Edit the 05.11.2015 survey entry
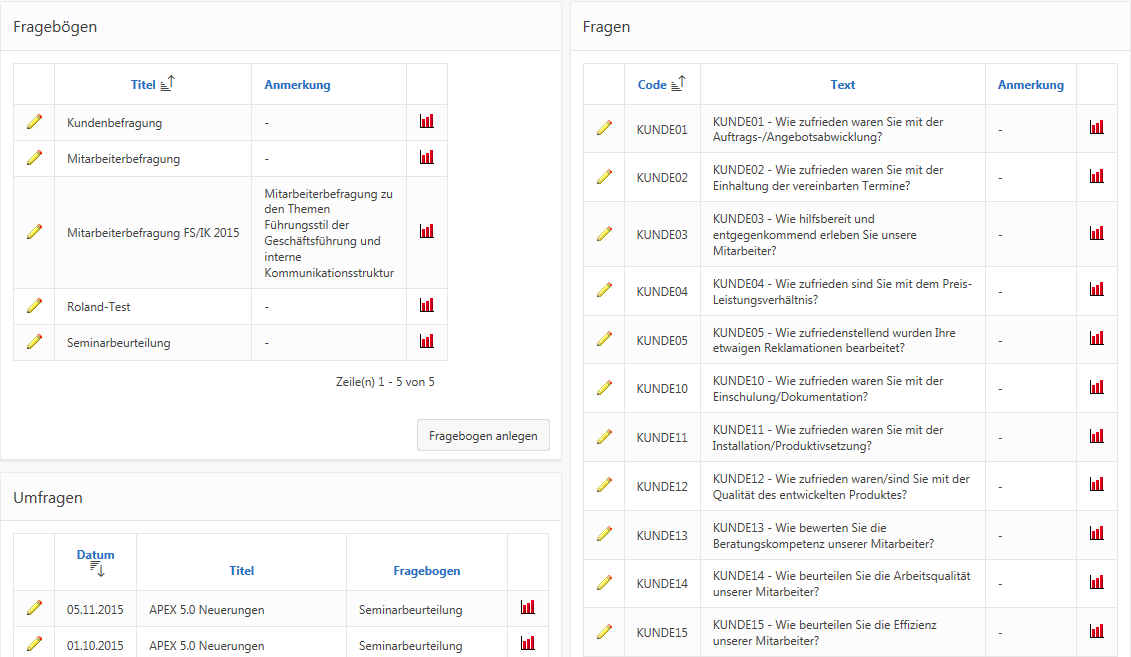Image resolution: width=1131 pixels, height=657 pixels. [x=34, y=608]
